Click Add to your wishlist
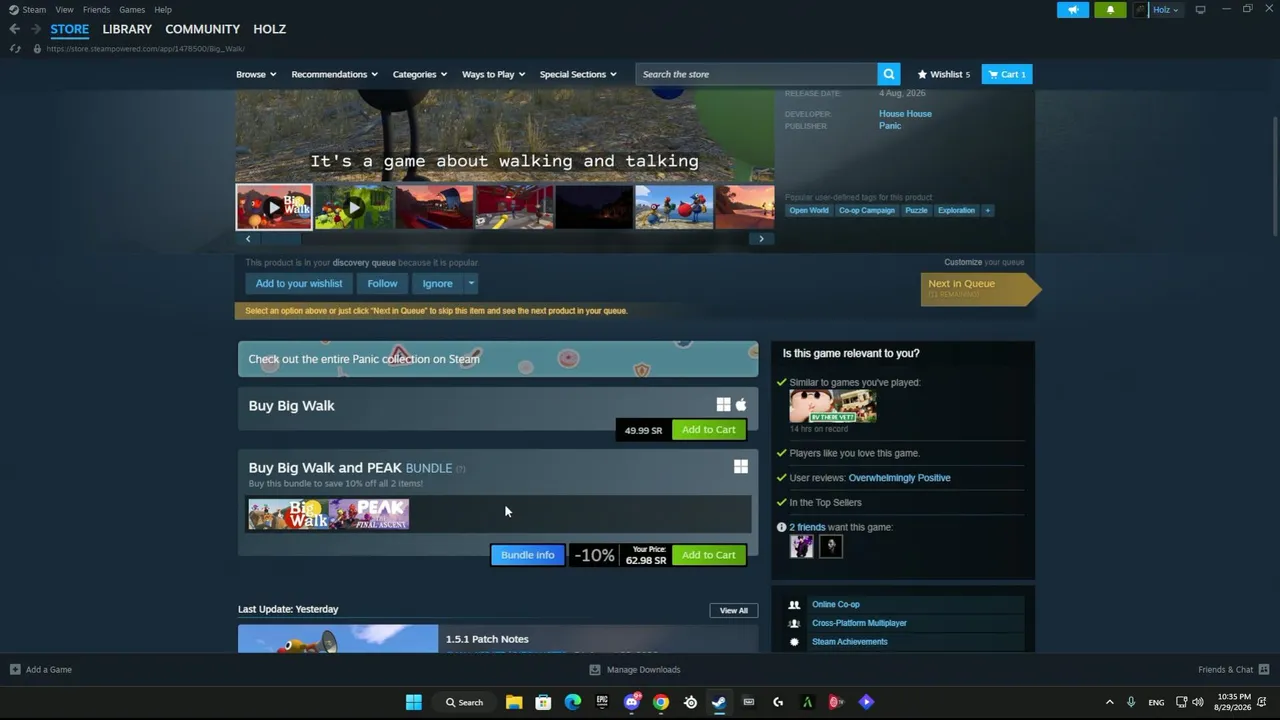 [299, 284]
